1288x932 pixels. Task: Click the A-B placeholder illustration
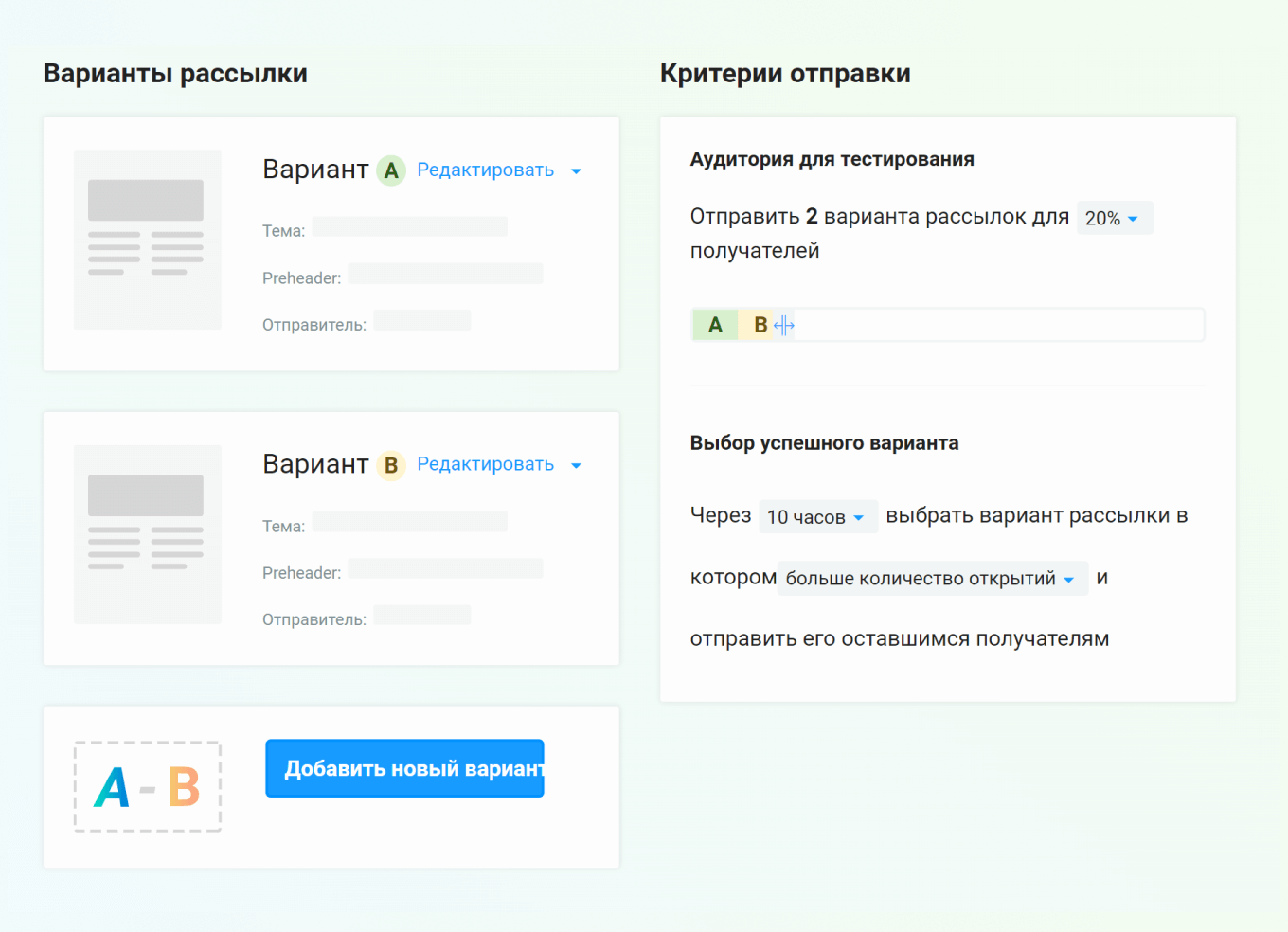coord(147,786)
